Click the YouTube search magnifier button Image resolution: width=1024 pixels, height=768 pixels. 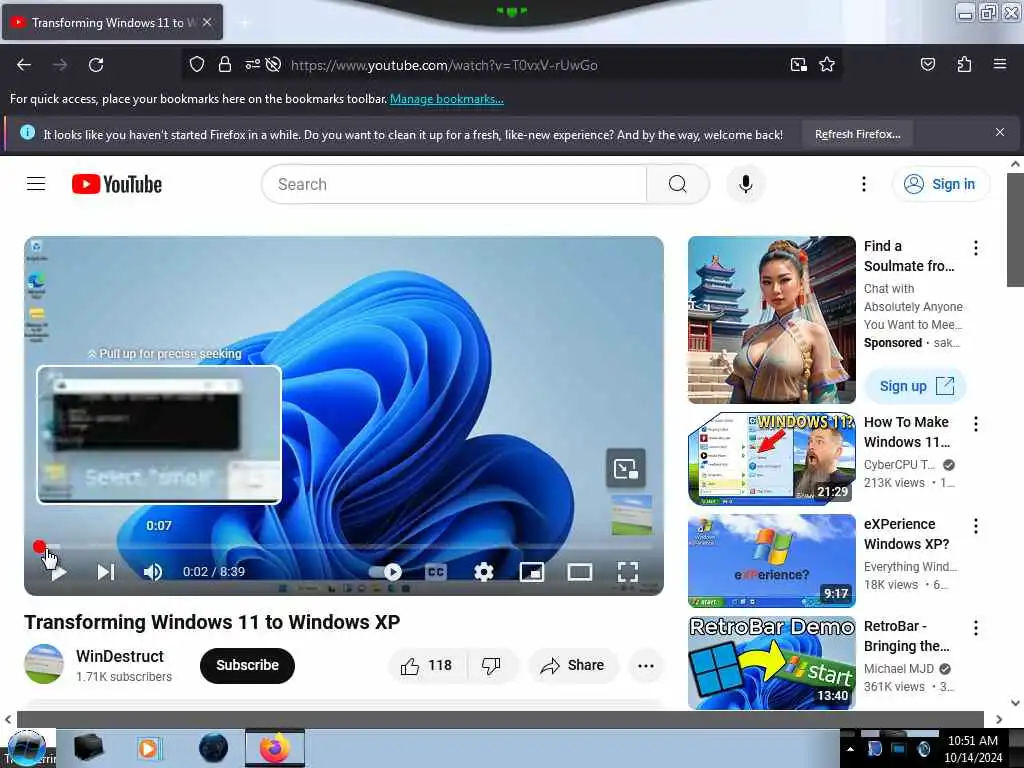click(x=678, y=184)
